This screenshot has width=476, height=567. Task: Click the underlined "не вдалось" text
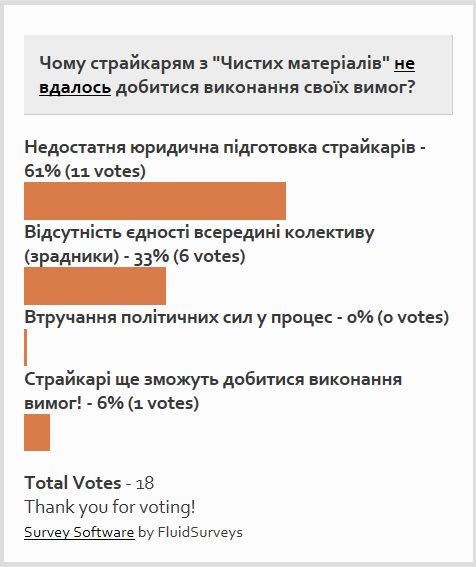click(227, 75)
